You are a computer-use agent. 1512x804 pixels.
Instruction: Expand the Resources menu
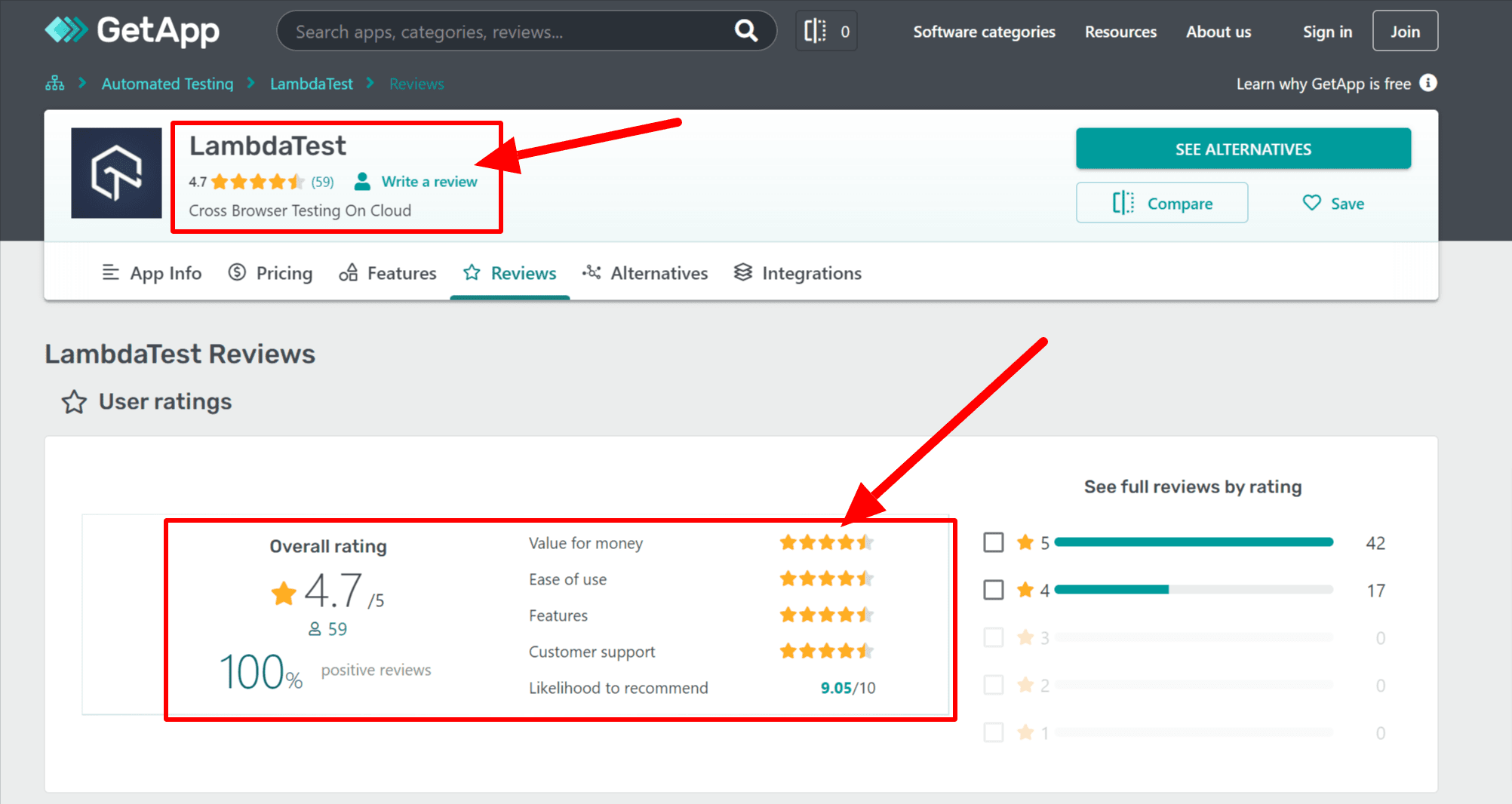[x=1120, y=32]
